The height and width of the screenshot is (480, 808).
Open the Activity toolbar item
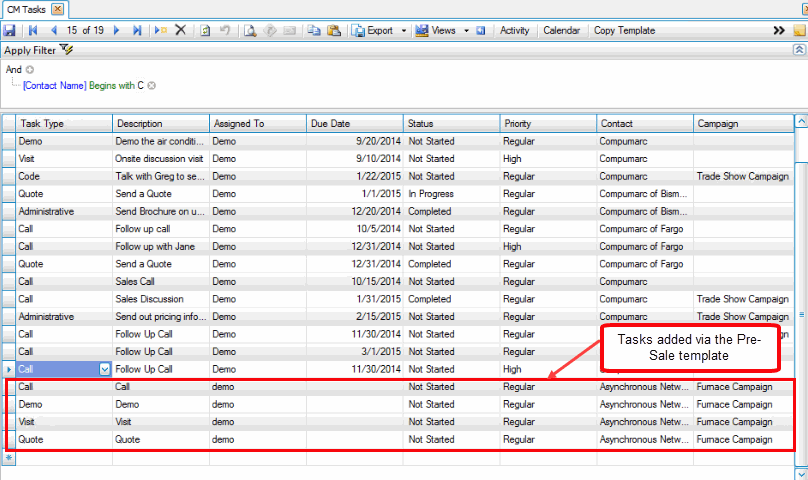[514, 30]
